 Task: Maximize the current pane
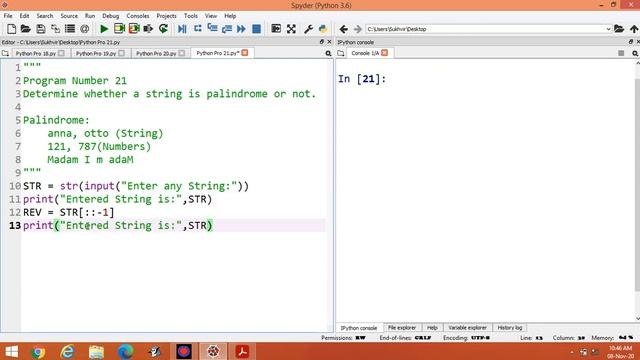[x=276, y=29]
